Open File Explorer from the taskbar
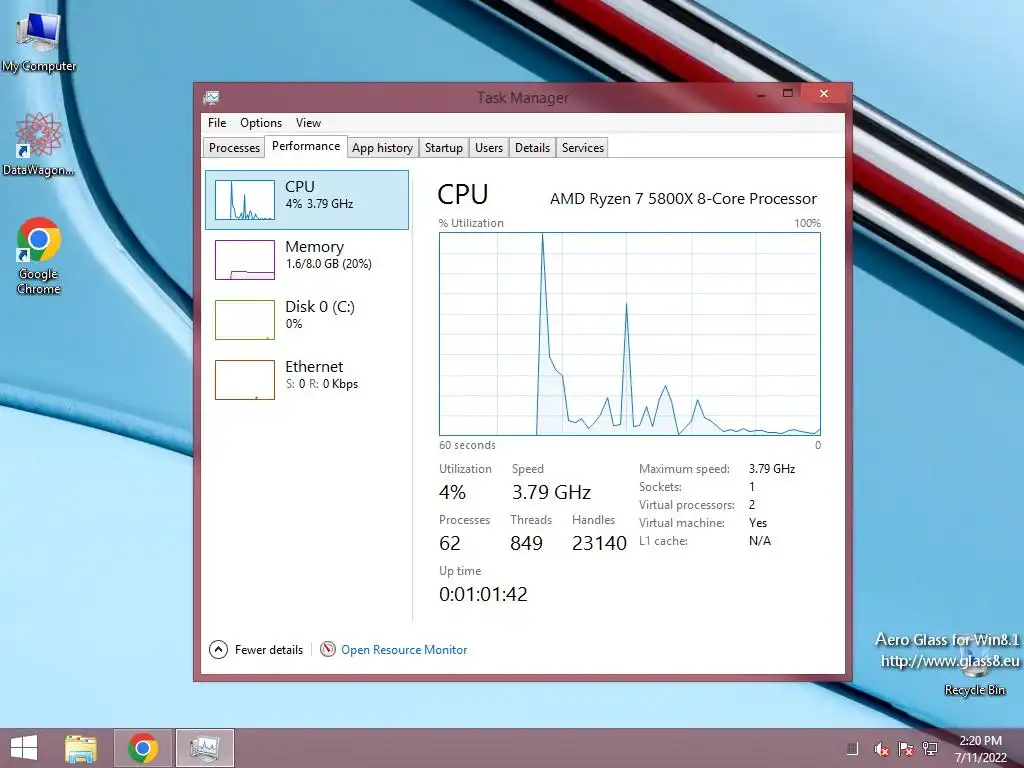 click(81, 748)
